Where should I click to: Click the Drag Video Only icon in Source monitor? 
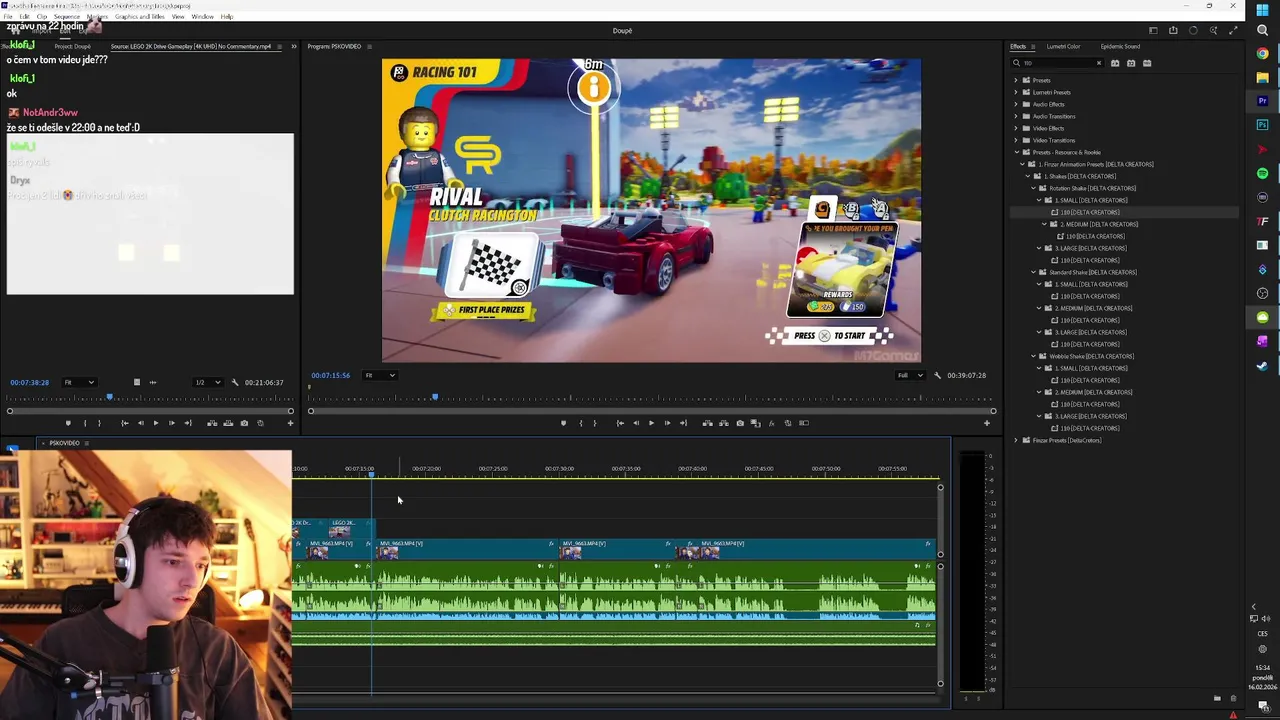tap(137, 382)
